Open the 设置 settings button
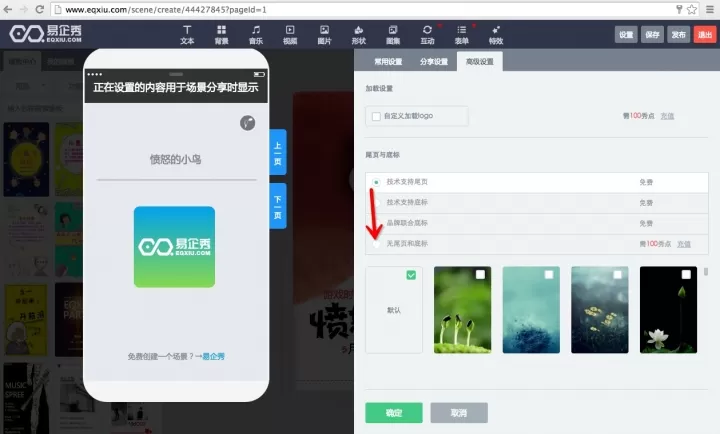 click(626, 34)
